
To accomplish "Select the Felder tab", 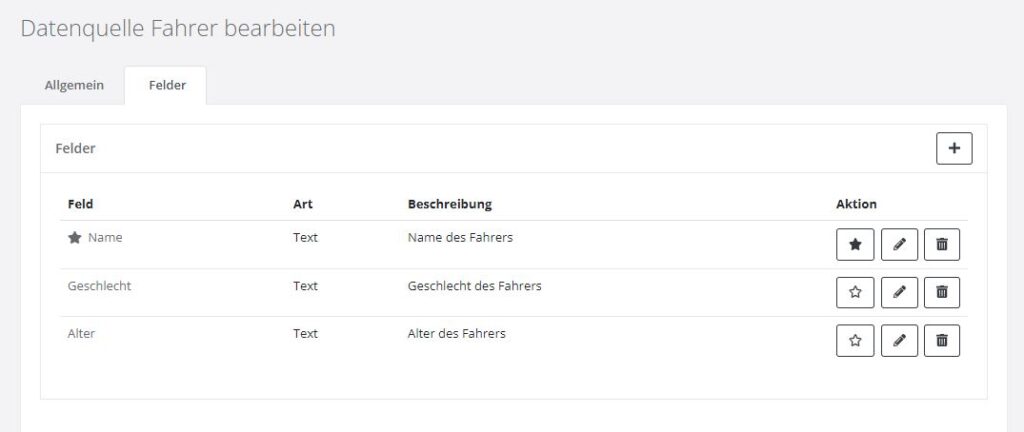I will coord(167,86).
